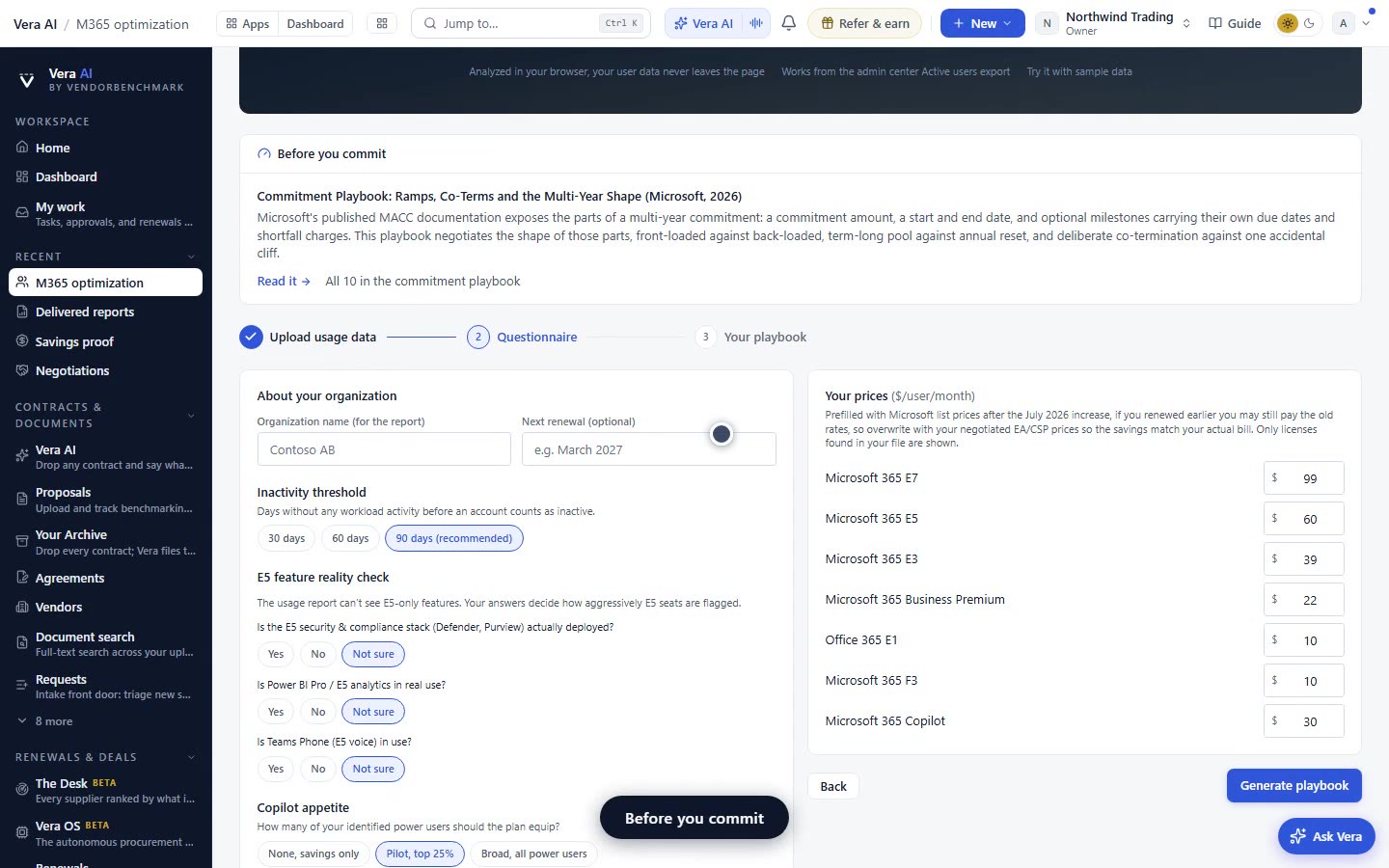Select 90 days (recommended) threshold
Viewport: 1389px width, 868px height.
454,538
